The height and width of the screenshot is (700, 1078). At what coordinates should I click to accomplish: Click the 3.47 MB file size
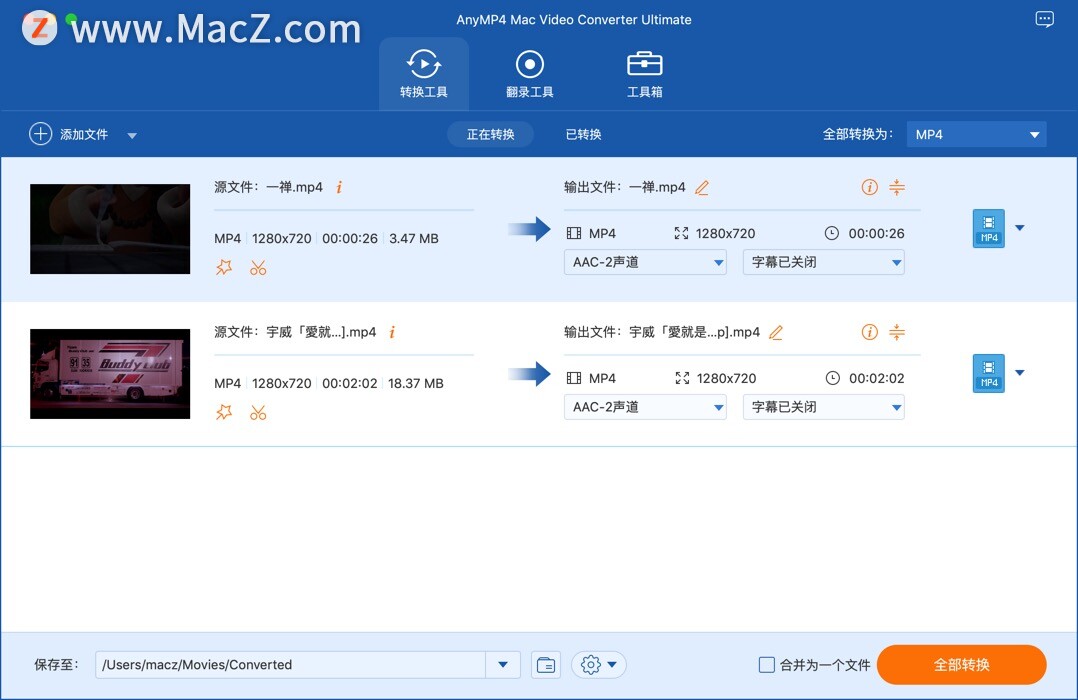tap(414, 239)
